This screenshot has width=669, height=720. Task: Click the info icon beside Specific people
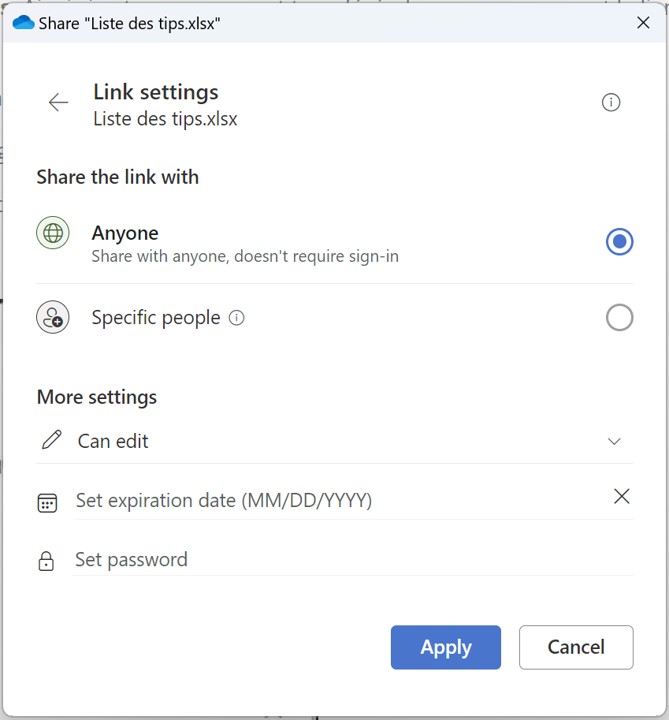click(237, 318)
